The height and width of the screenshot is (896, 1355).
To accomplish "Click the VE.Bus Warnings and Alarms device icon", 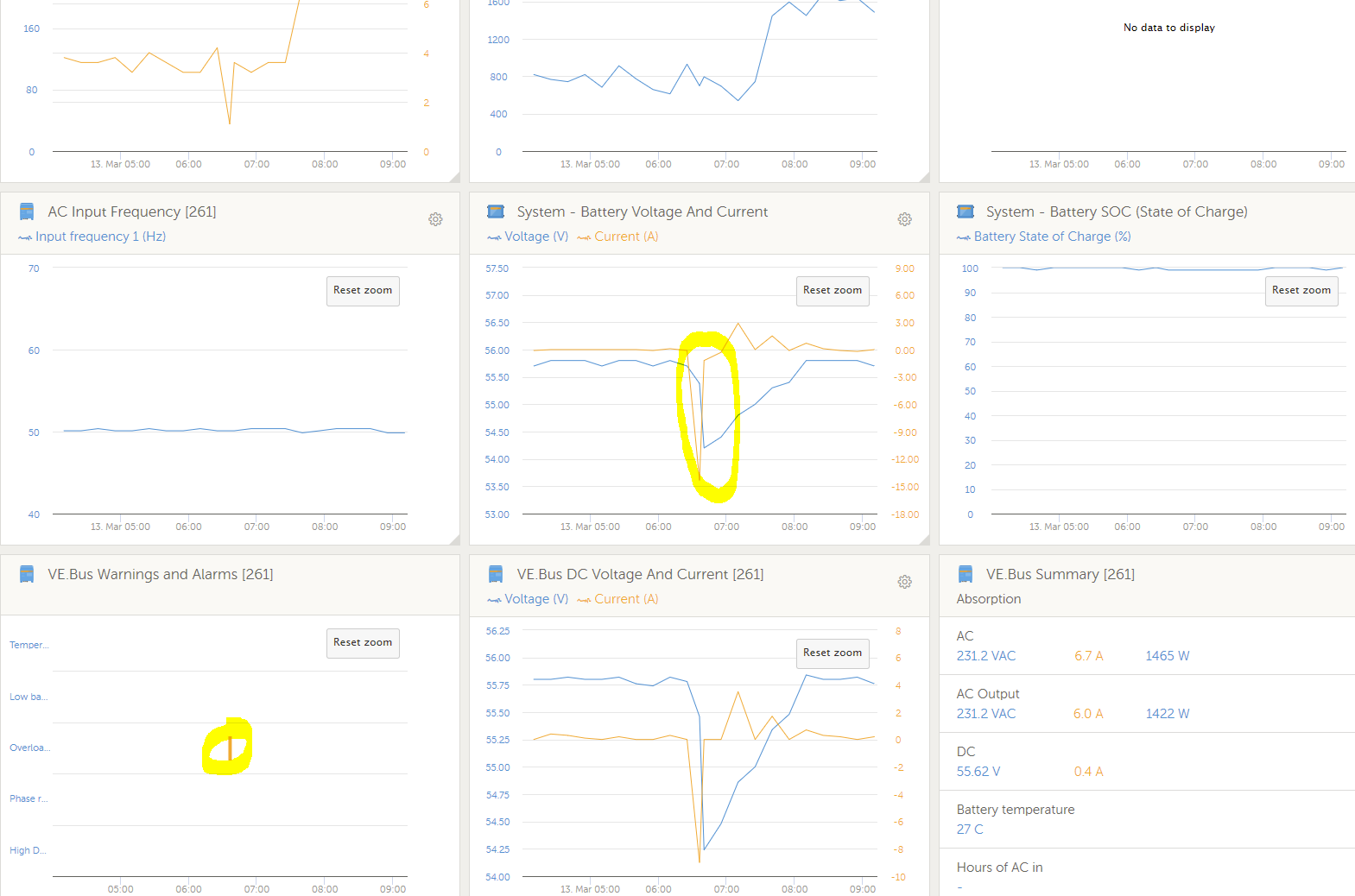I will coord(27,574).
